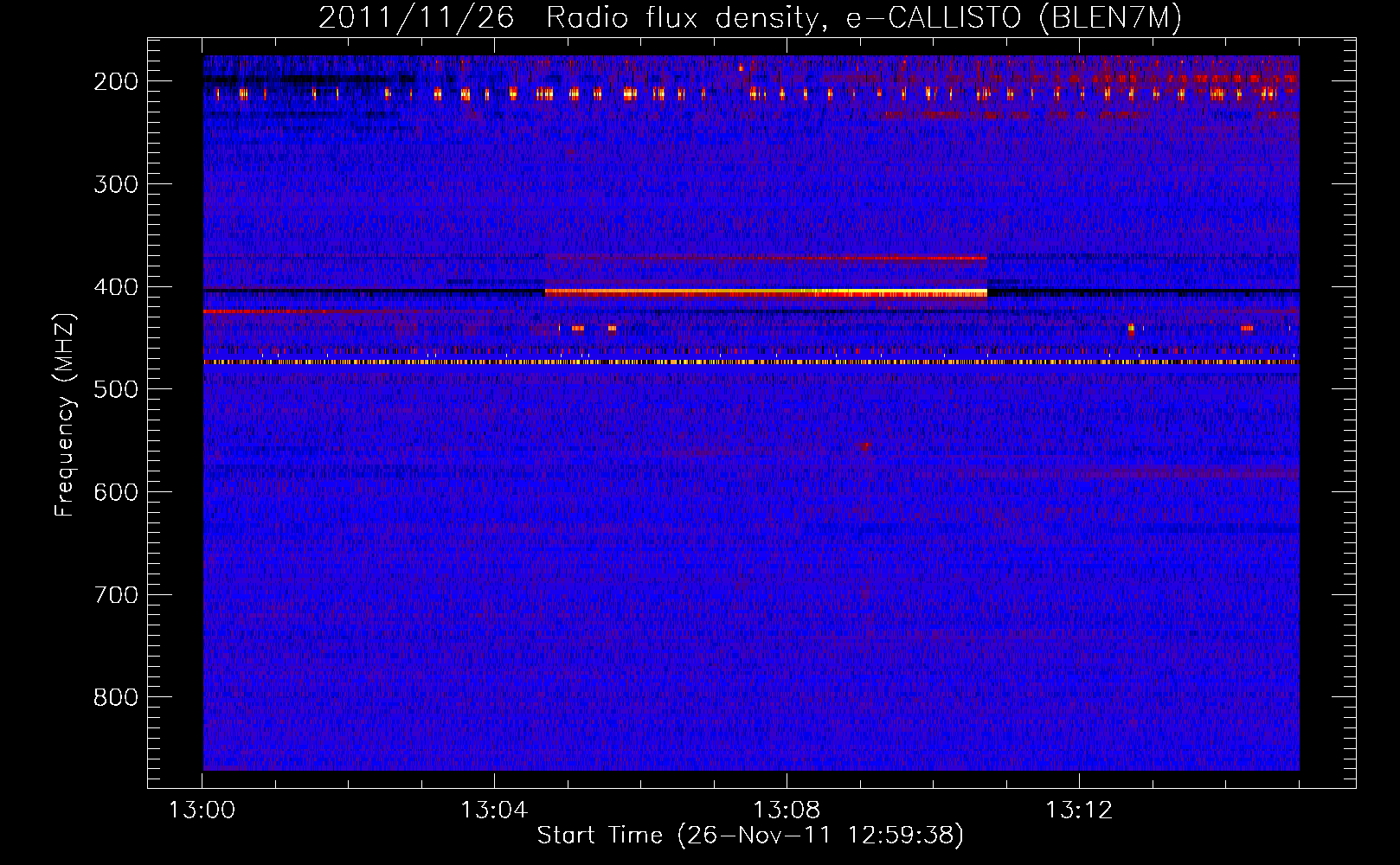Click the 800 frequency tick label
The width and height of the screenshot is (1400, 865).
coord(115,697)
